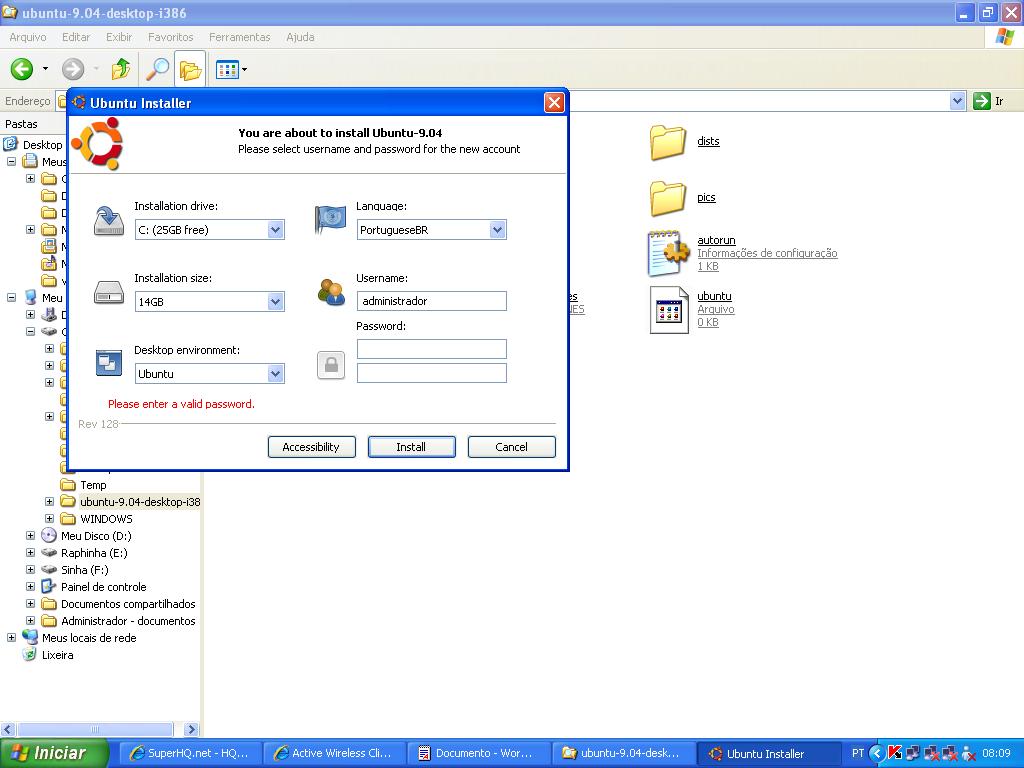This screenshot has height=768, width=1024.
Task: Click the desktop environment icon
Action: 108,363
